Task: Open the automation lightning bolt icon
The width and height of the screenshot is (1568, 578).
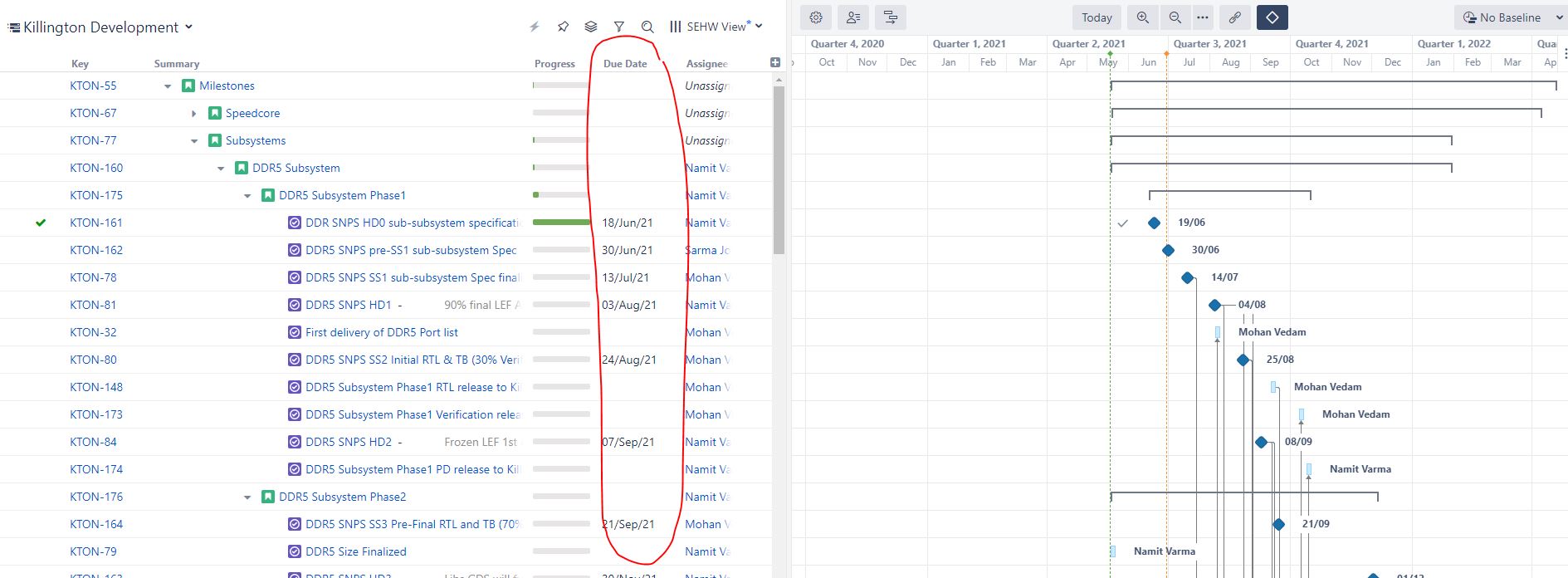Action: coord(535,27)
